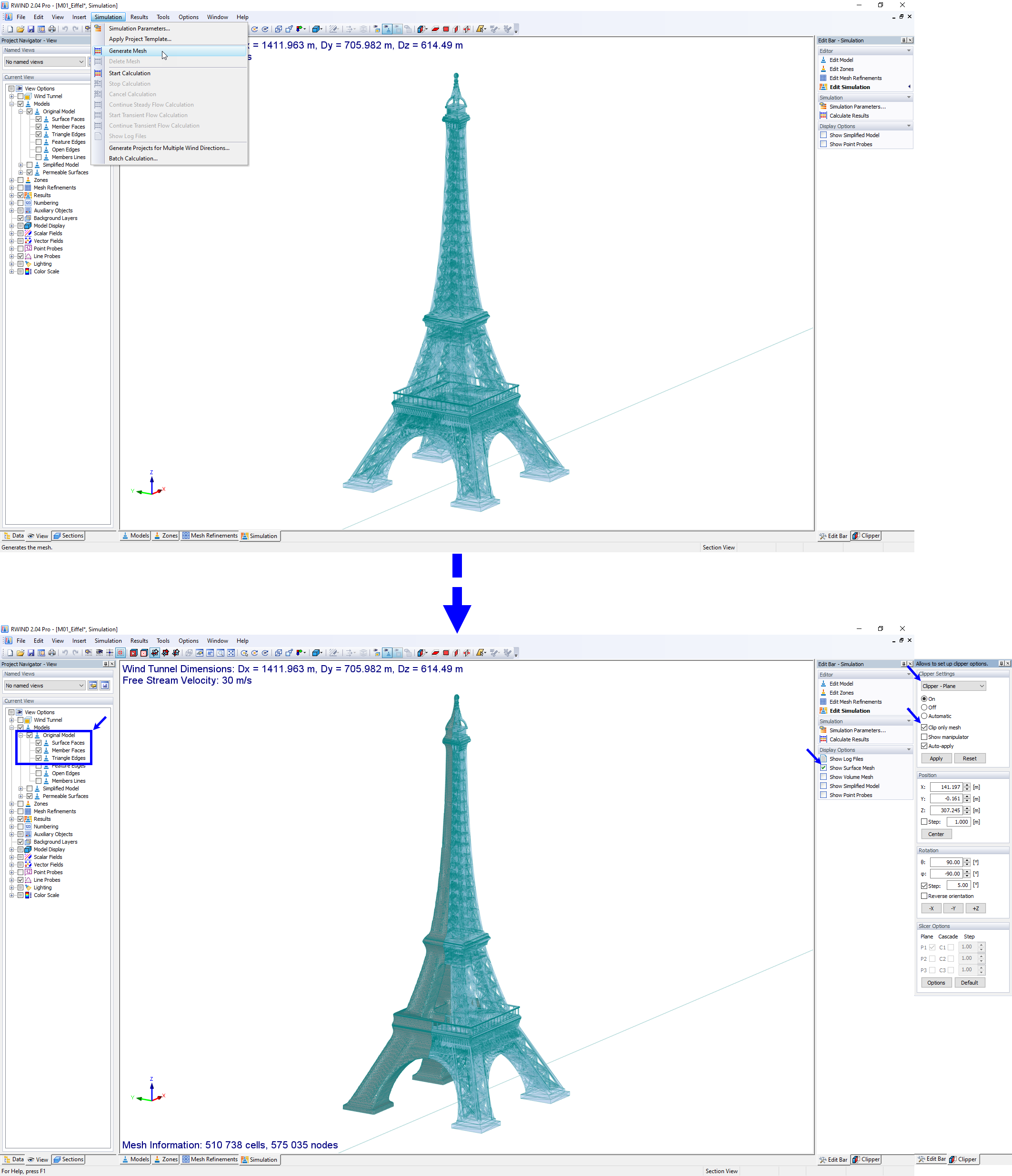Click Calculate Results icon in lower Edit Bar
The width and height of the screenshot is (1012, 1176).
pos(823,739)
